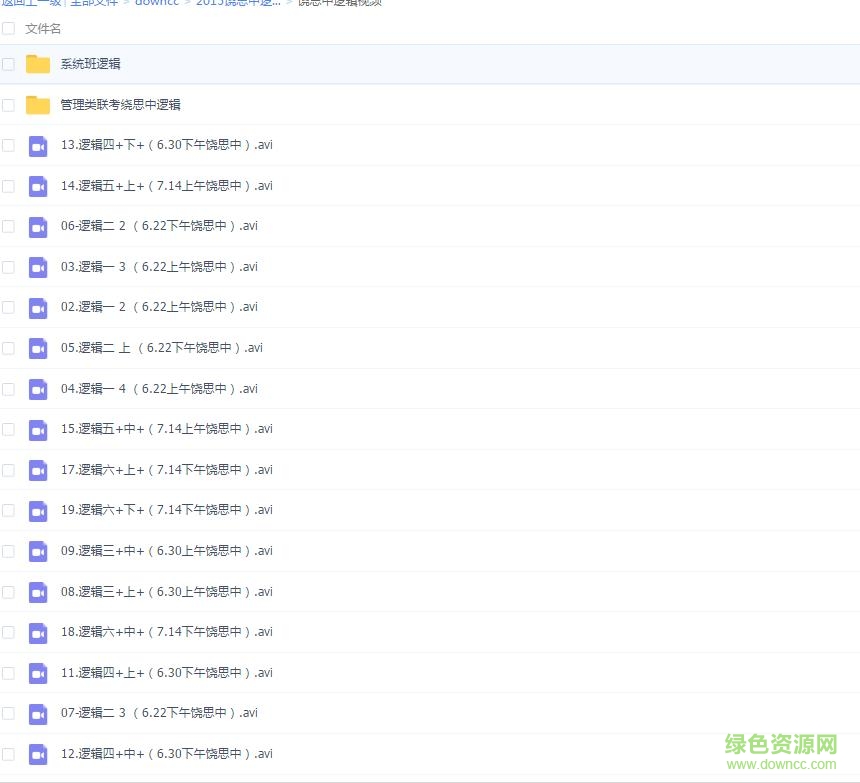Toggle the select-all checkbox in the header
Viewport: 860px width, 783px height.
[x=9, y=29]
